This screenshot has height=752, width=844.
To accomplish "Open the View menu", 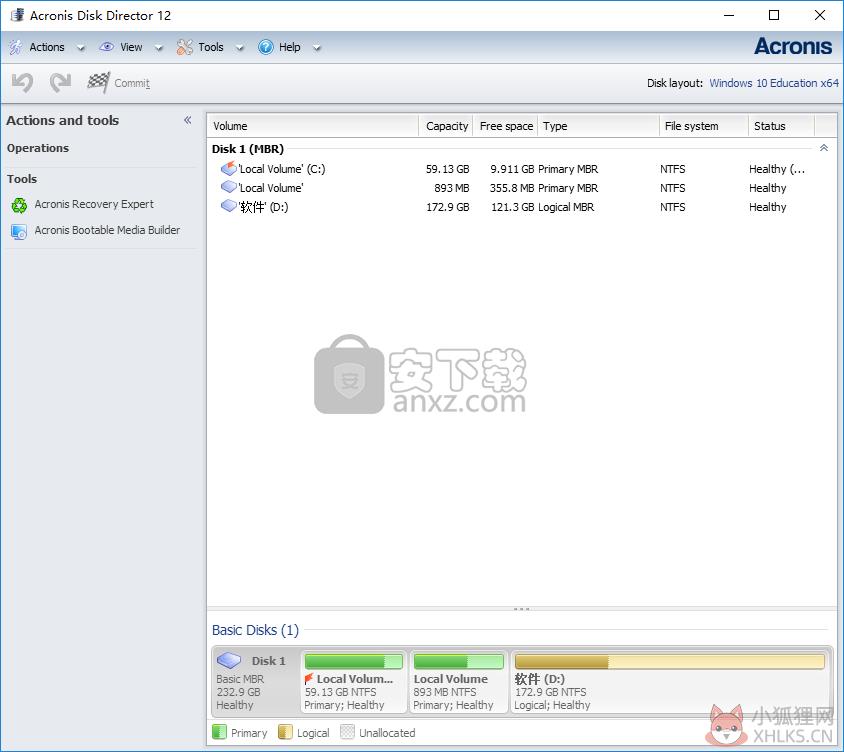I will click(131, 47).
